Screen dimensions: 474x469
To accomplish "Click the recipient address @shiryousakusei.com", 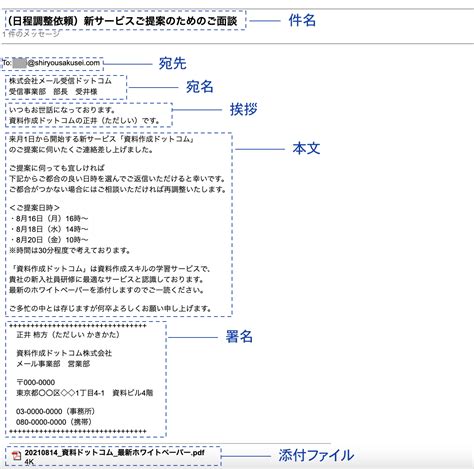I will point(64,63).
